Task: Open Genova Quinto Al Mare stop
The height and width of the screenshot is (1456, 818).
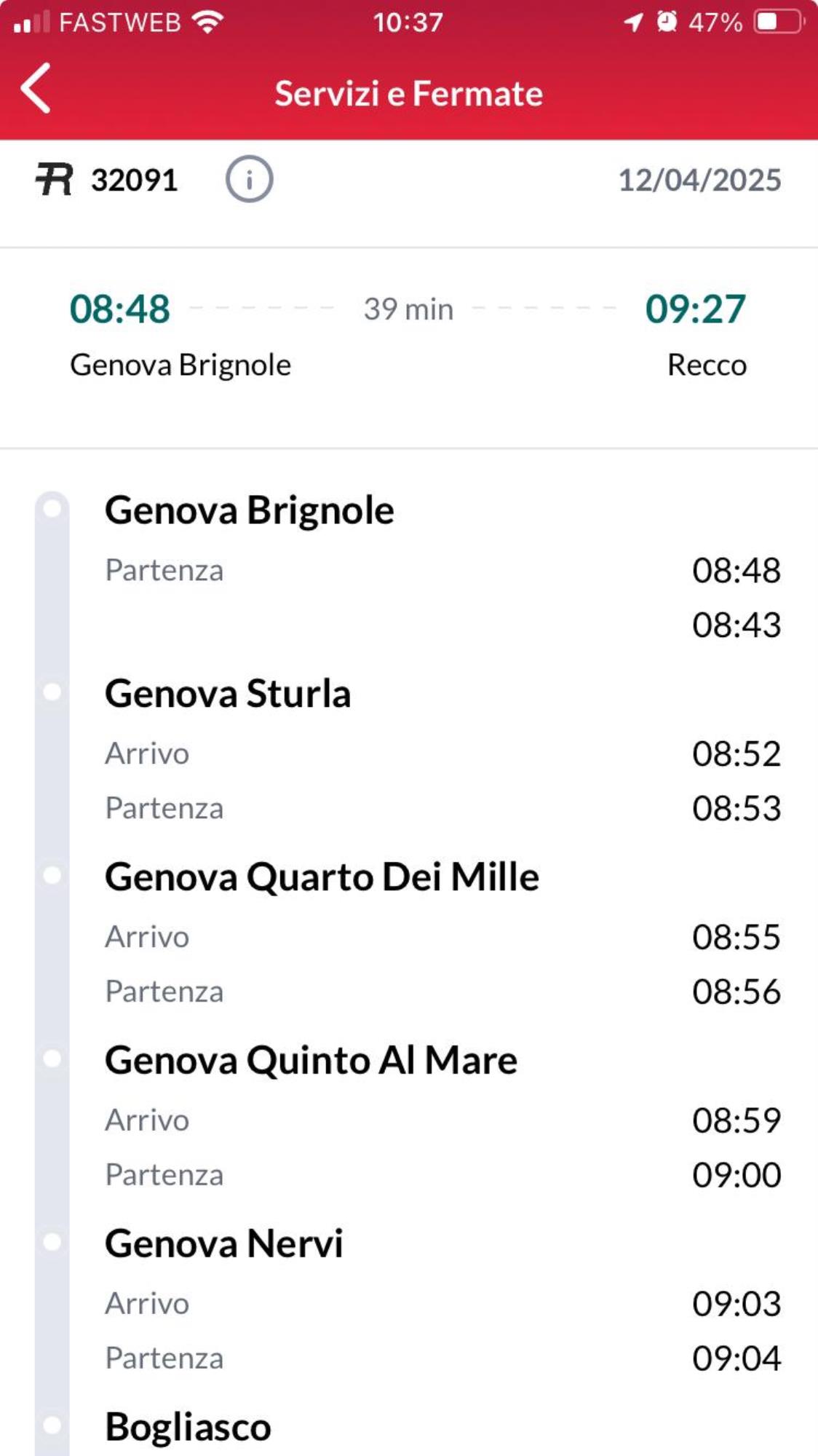Action: pyautogui.click(x=311, y=1060)
